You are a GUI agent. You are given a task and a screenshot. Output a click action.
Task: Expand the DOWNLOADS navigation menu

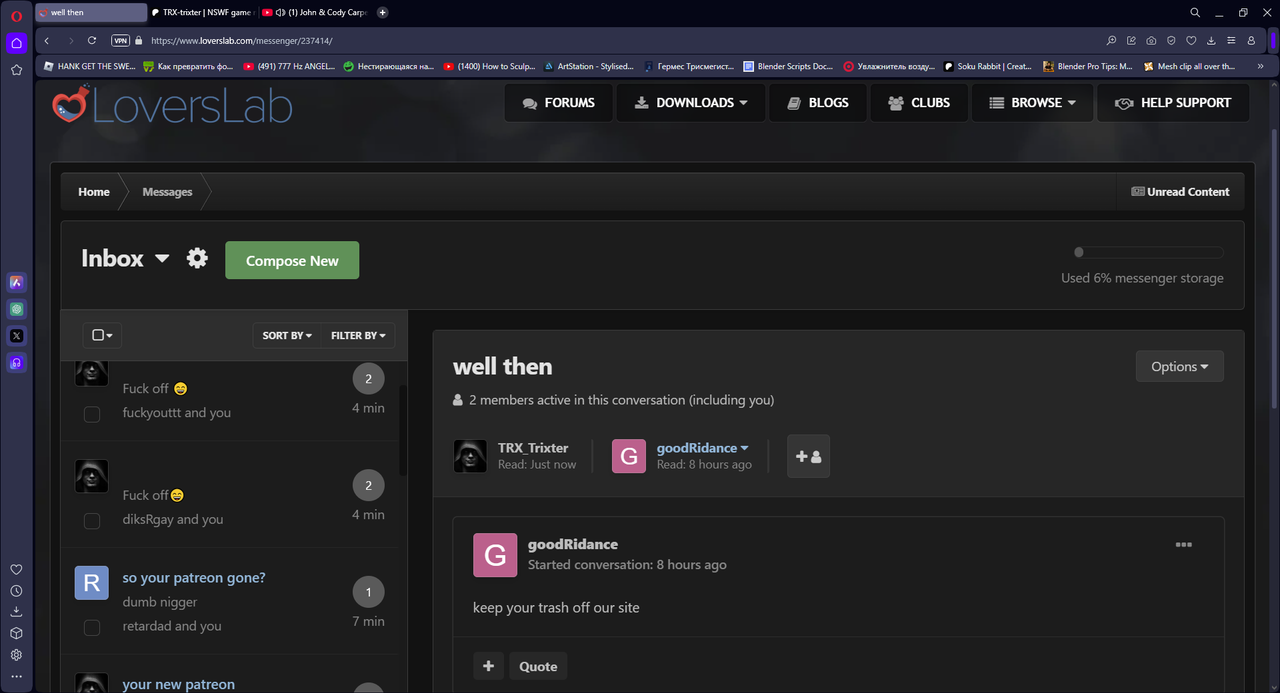click(691, 102)
